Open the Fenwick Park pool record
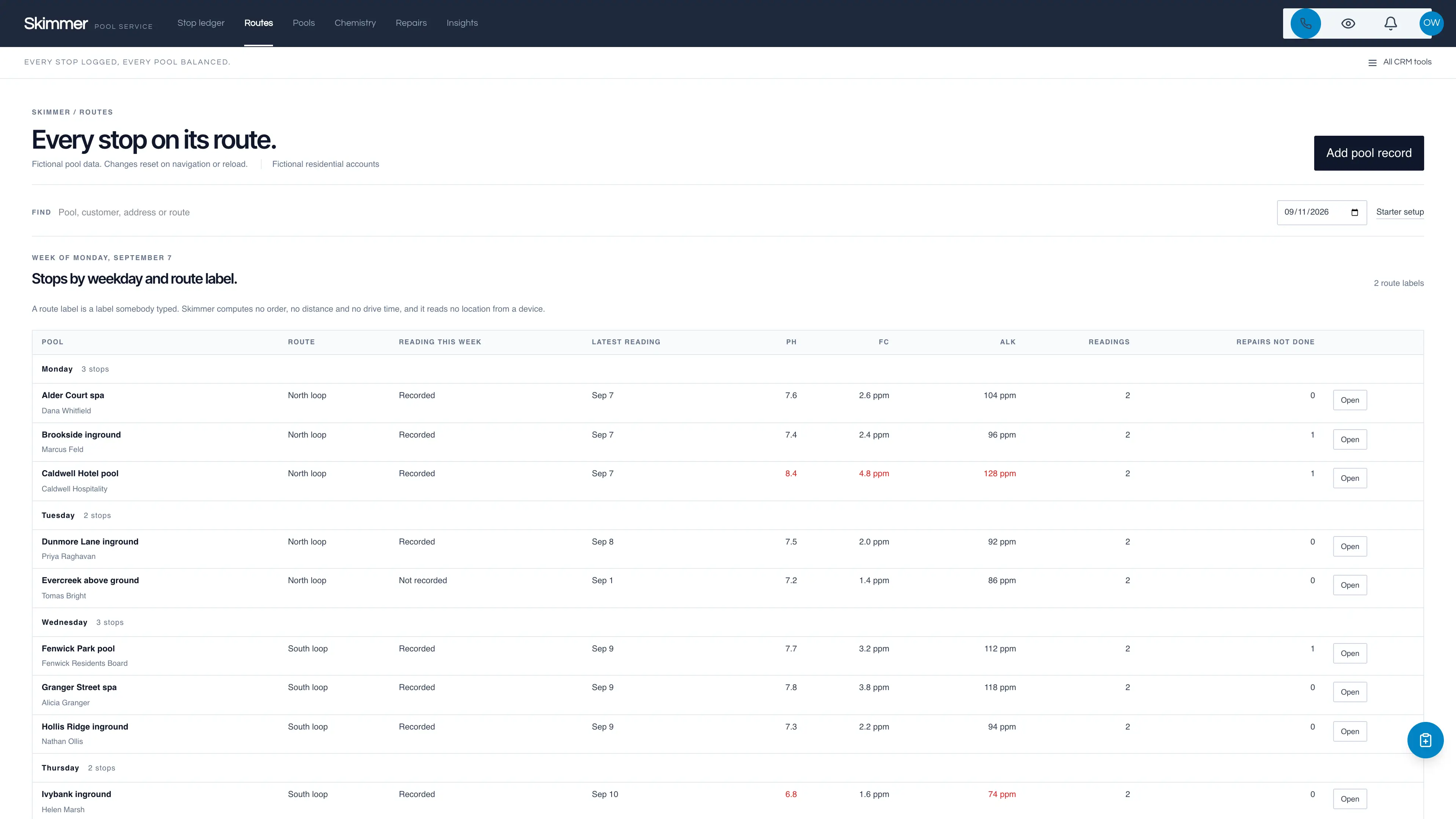This screenshot has height=819, width=1456. (1349, 653)
